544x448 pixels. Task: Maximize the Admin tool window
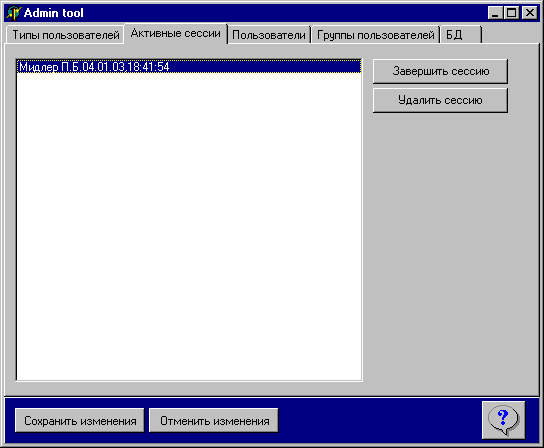512,13
